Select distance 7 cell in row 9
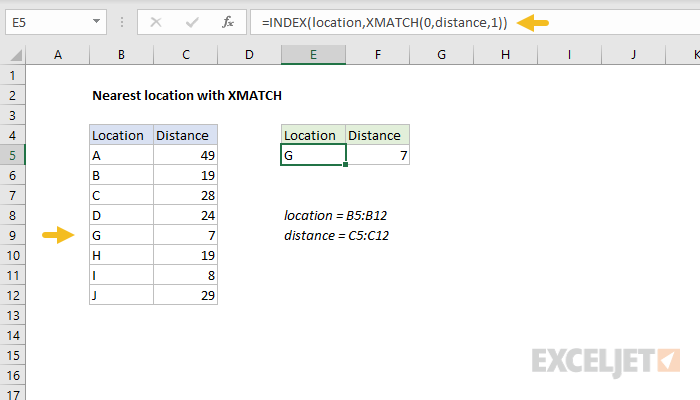This screenshot has height=400, width=700. tap(186, 236)
